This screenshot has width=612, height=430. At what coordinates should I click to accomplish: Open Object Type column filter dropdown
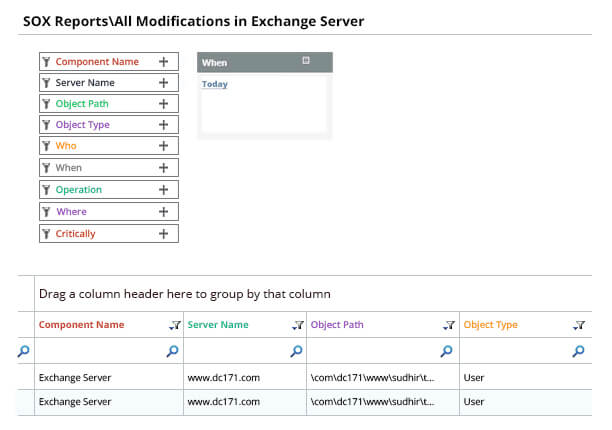click(x=579, y=325)
